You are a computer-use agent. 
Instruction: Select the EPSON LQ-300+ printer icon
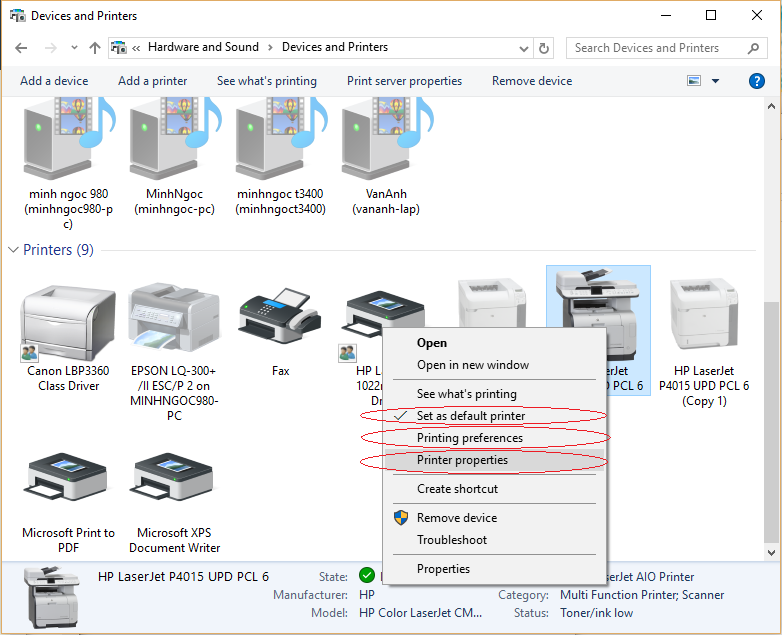point(174,320)
